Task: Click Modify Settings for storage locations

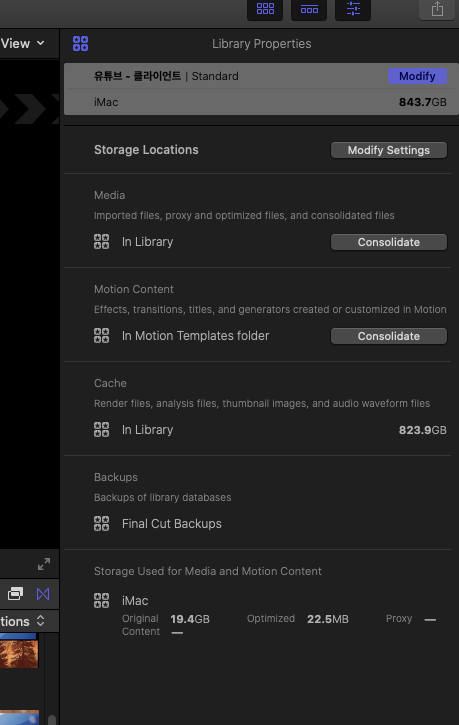Action: (389, 150)
